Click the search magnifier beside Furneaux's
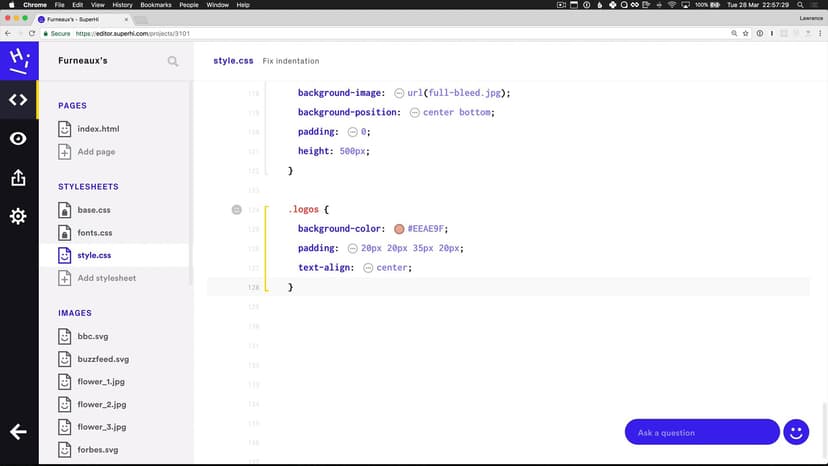The height and width of the screenshot is (466, 828). 173,61
